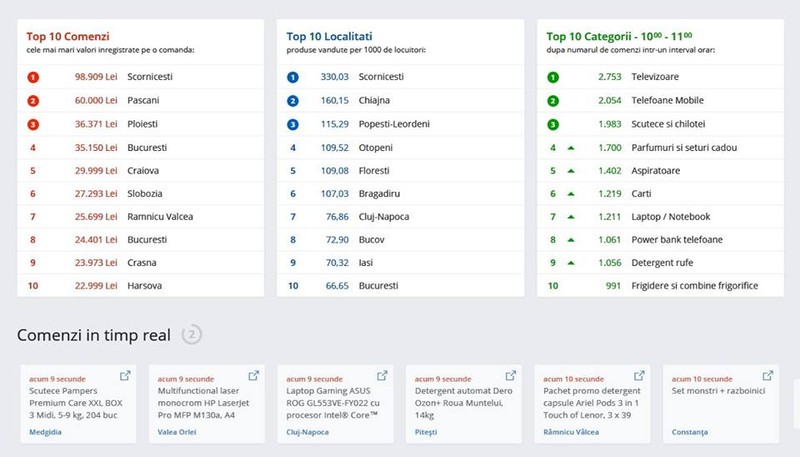The image size is (800, 457).
Task: Select Set monstri + razboinici product card
Action: tap(721, 403)
